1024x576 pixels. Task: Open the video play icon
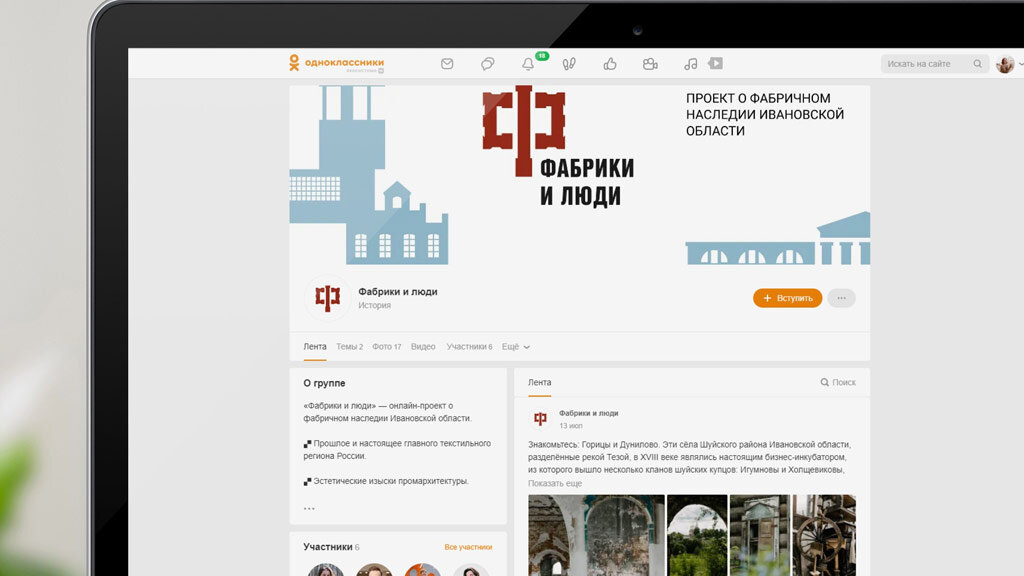(716, 63)
